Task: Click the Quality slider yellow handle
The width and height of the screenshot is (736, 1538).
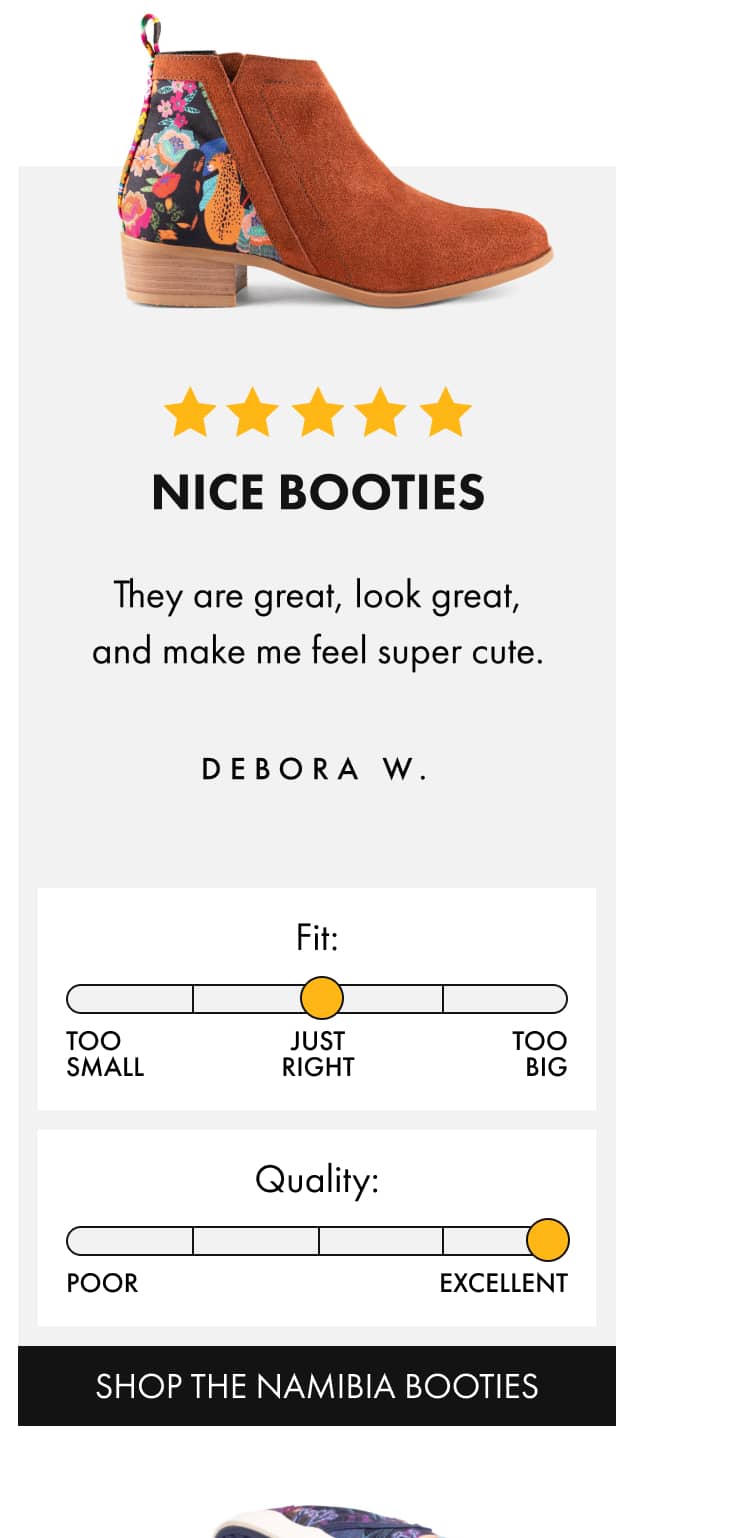Action: point(548,1240)
